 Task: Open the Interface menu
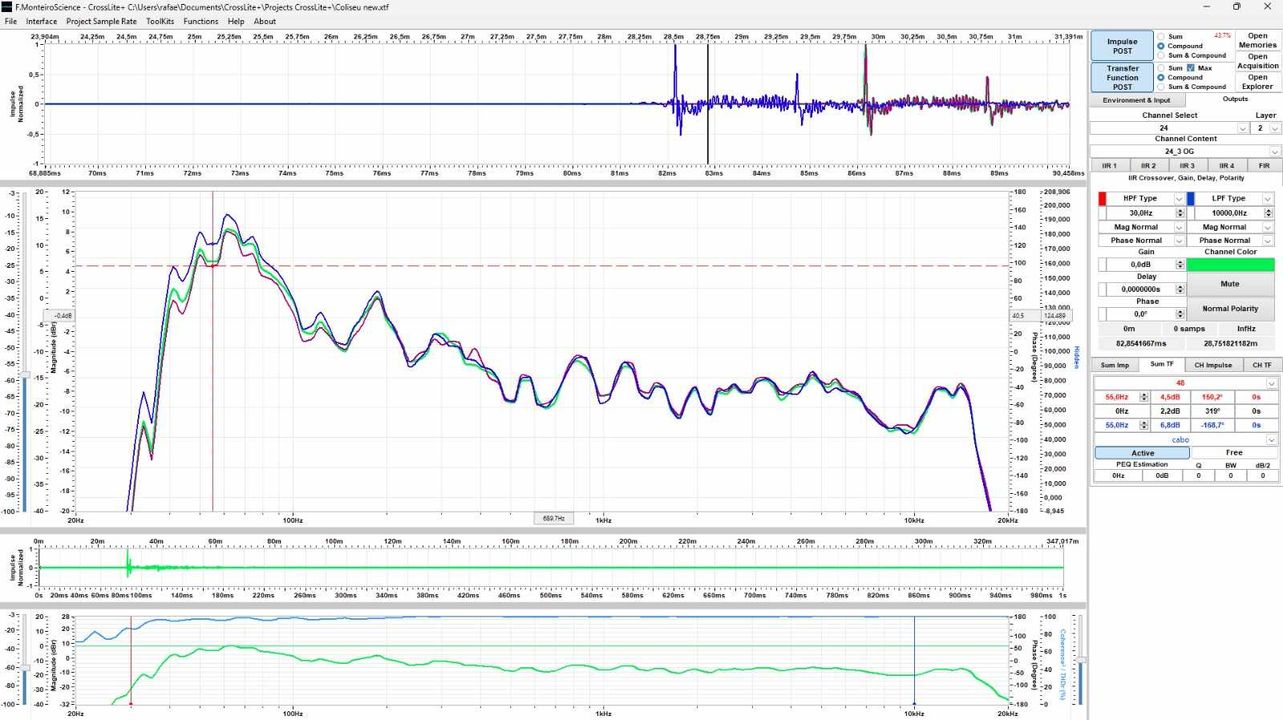(42, 21)
